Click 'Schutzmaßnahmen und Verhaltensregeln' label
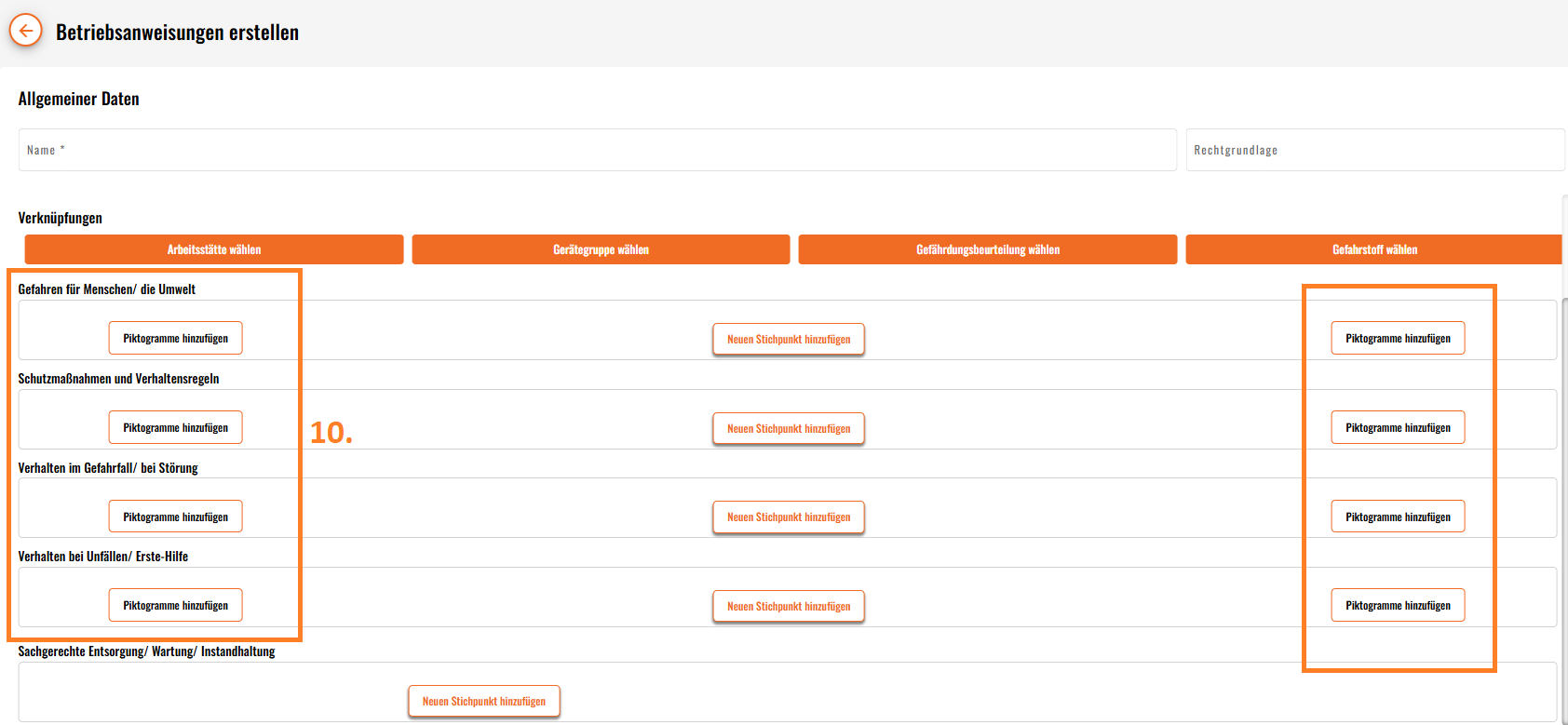Image resolution: width=1568 pixels, height=725 pixels. point(119,379)
